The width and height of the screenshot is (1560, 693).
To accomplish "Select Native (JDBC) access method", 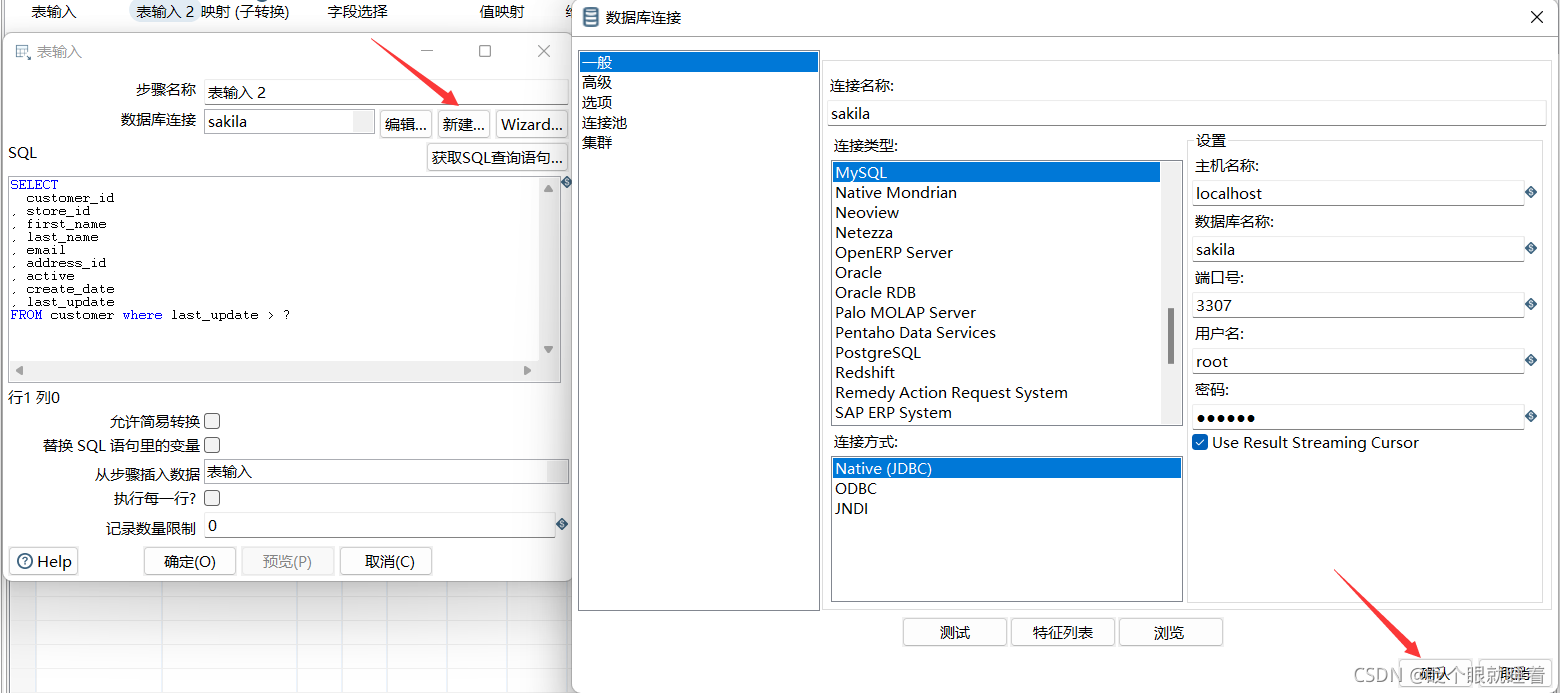I will click(x=1007, y=468).
